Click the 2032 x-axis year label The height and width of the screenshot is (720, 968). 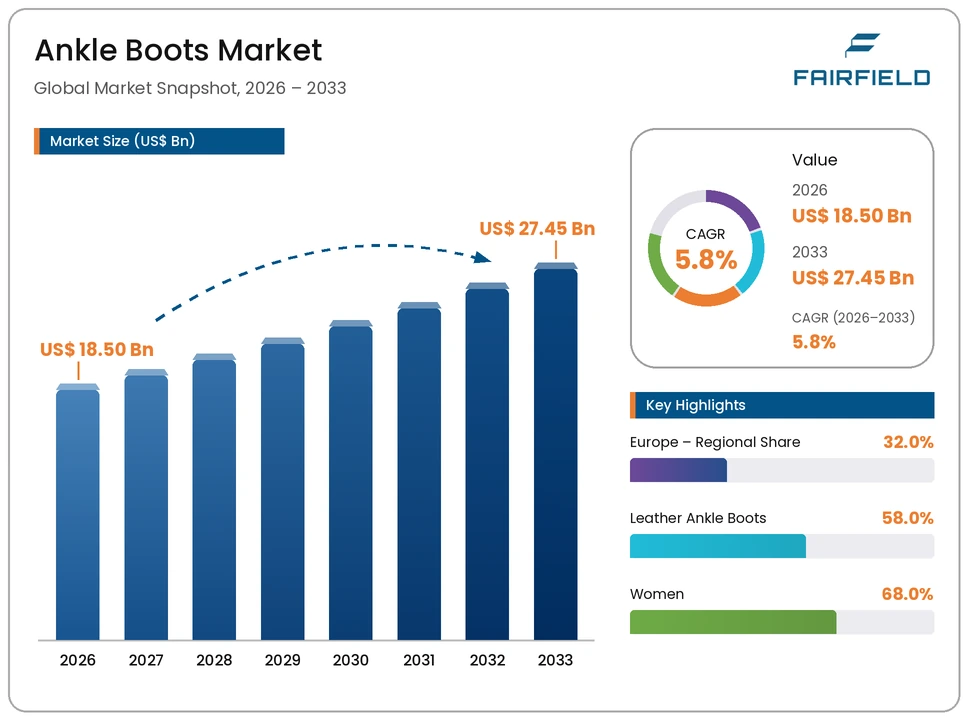tap(487, 660)
